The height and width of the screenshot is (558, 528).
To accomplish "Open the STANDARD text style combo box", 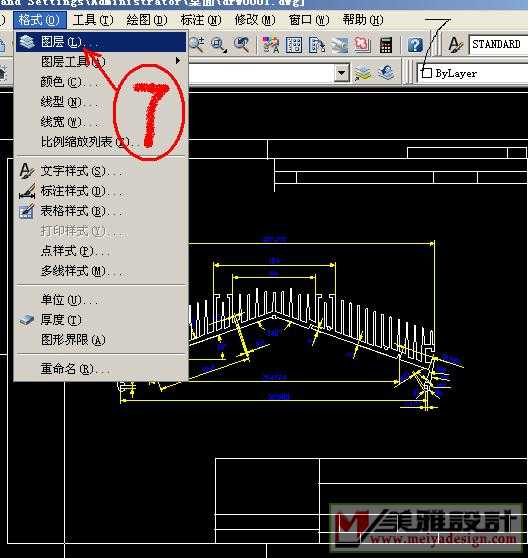I will [498, 44].
